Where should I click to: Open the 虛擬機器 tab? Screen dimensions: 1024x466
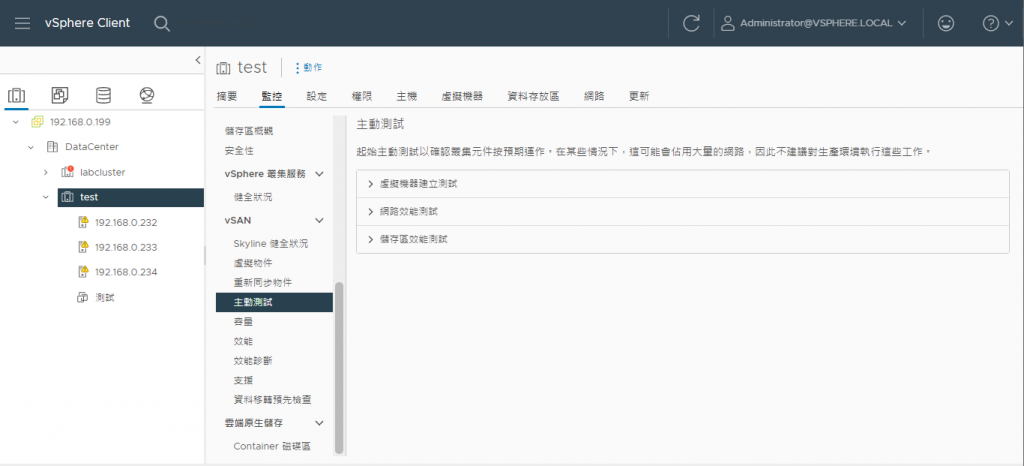point(462,97)
